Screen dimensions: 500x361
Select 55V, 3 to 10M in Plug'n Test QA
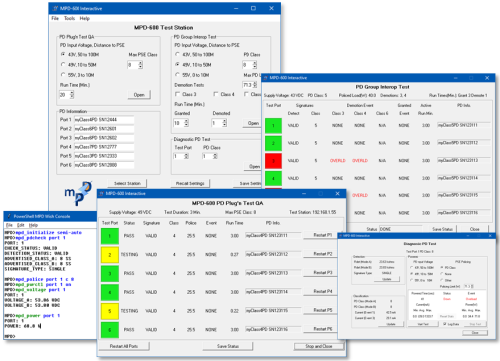pyautogui.click(x=63, y=75)
